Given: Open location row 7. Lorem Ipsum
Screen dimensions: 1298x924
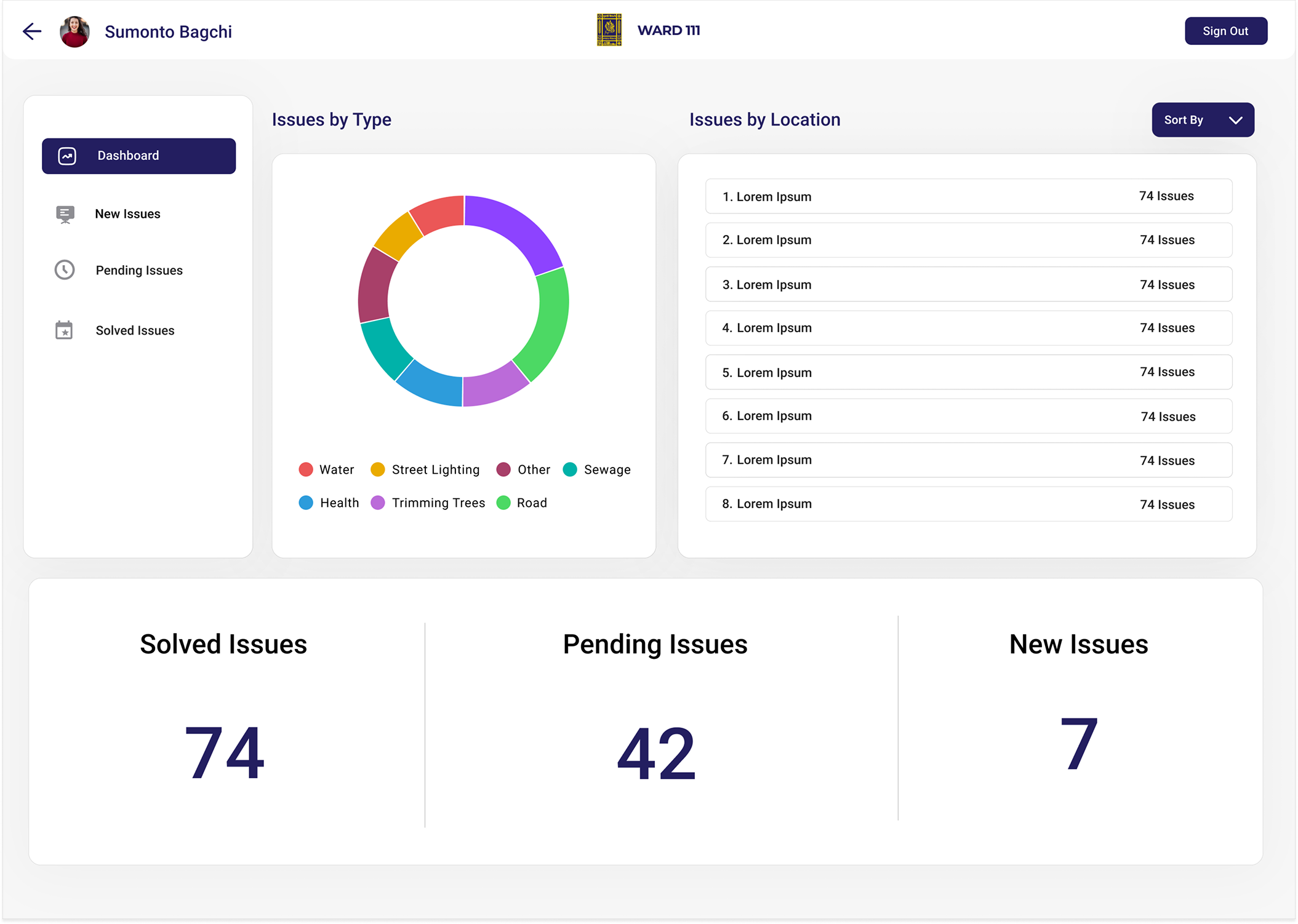Looking at the screenshot, I should click(x=968, y=460).
